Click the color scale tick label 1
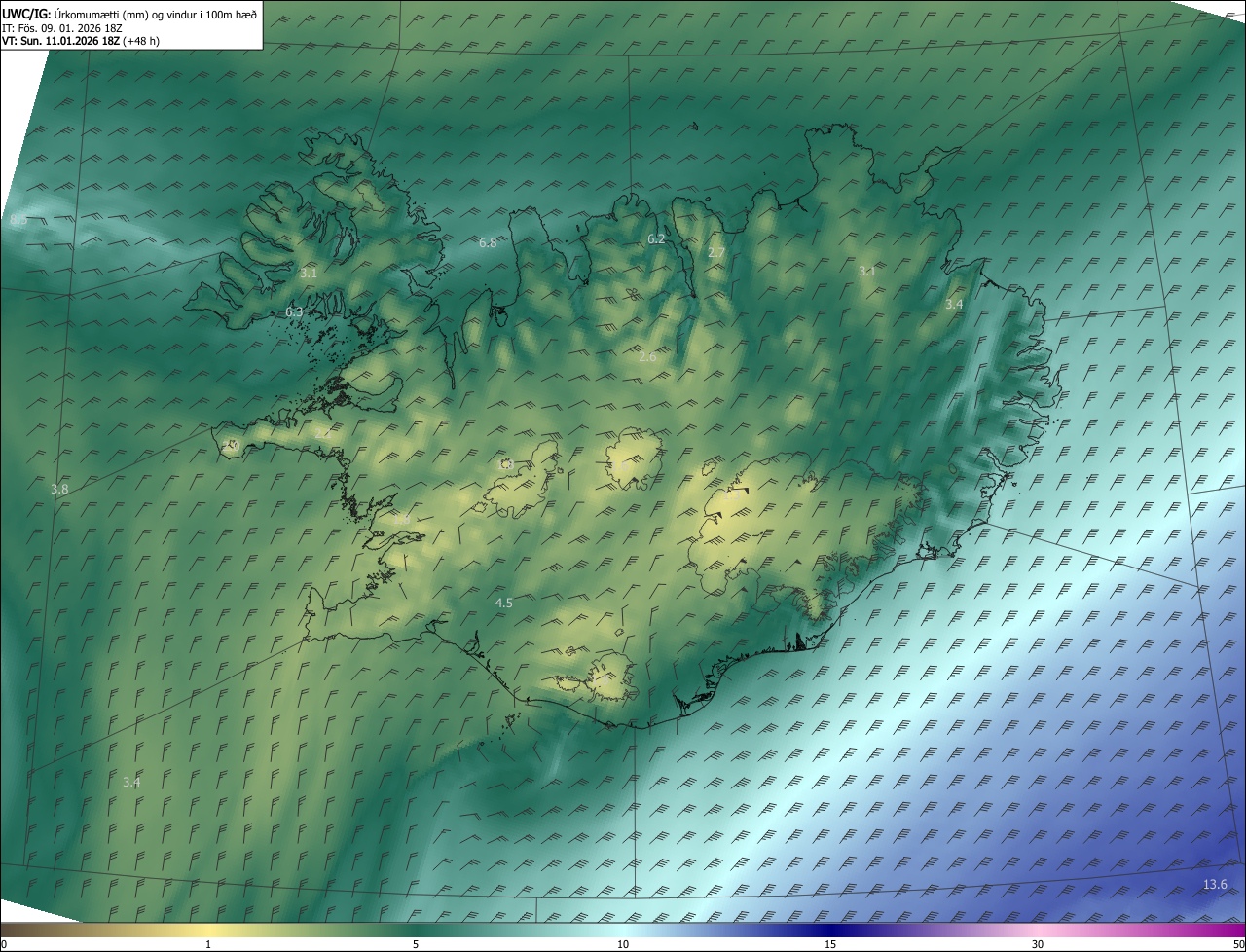 coord(208,944)
